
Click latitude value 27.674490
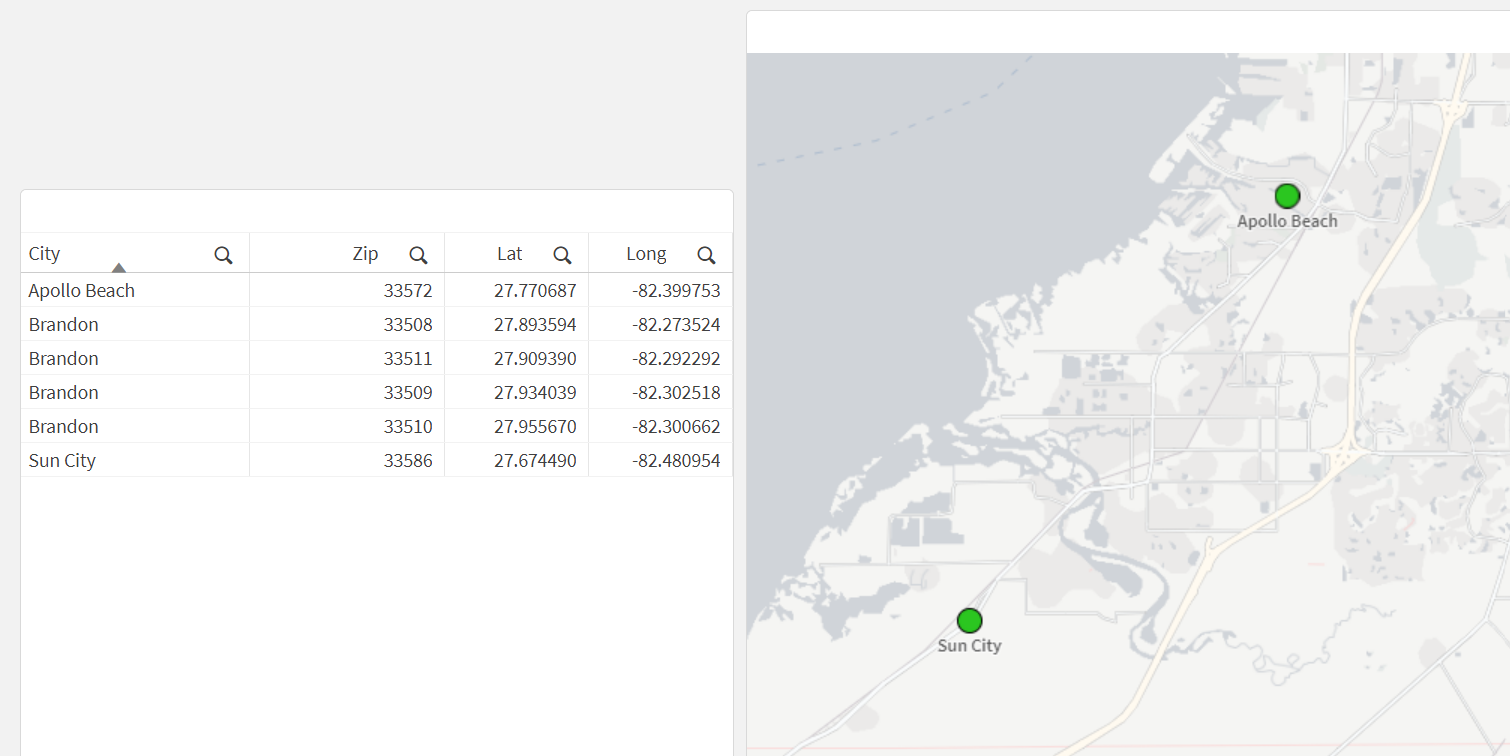[535, 461]
